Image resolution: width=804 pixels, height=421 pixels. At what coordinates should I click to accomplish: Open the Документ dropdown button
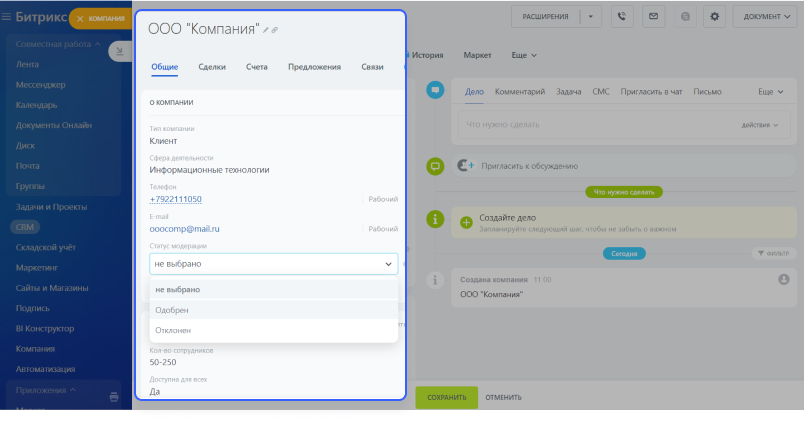pyautogui.click(x=767, y=16)
